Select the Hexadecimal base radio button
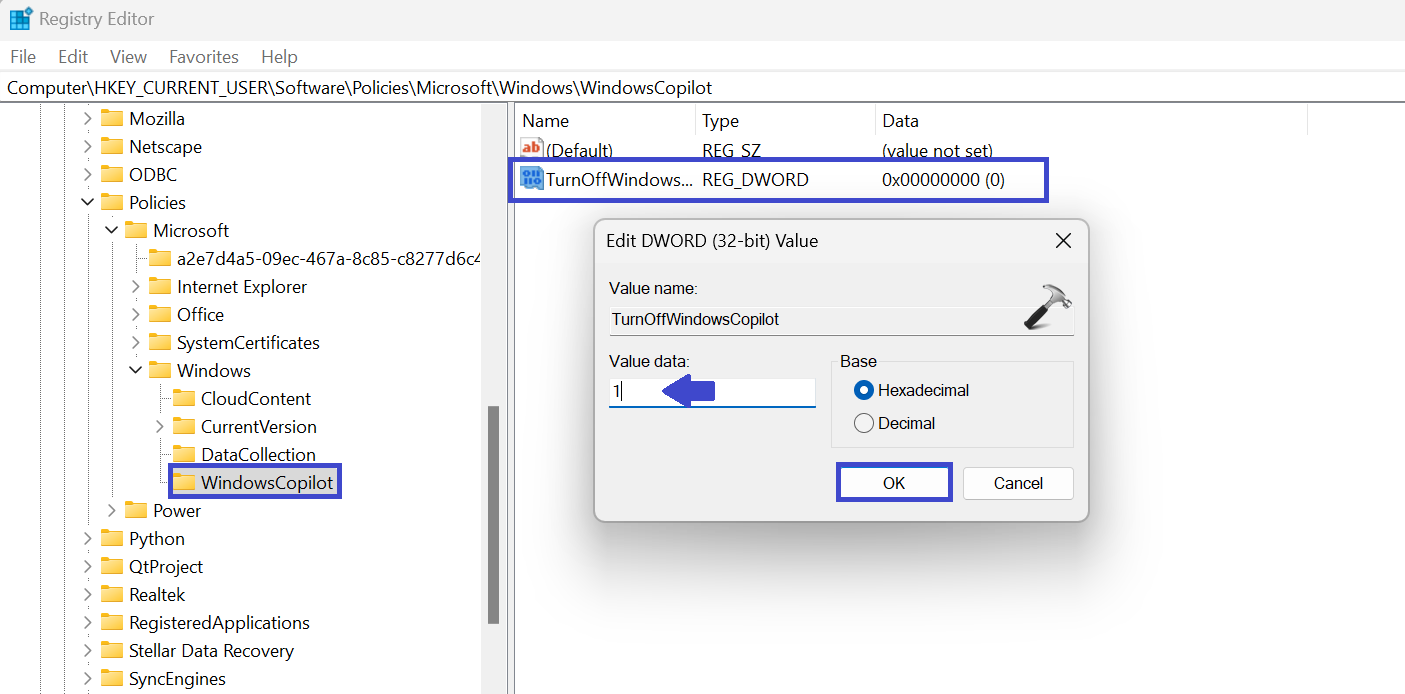 coord(864,390)
